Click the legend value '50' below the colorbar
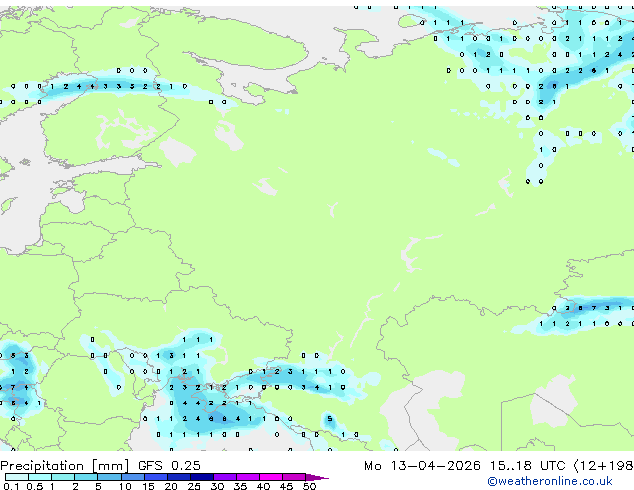Screen dimensions: 634x490 click(309, 486)
